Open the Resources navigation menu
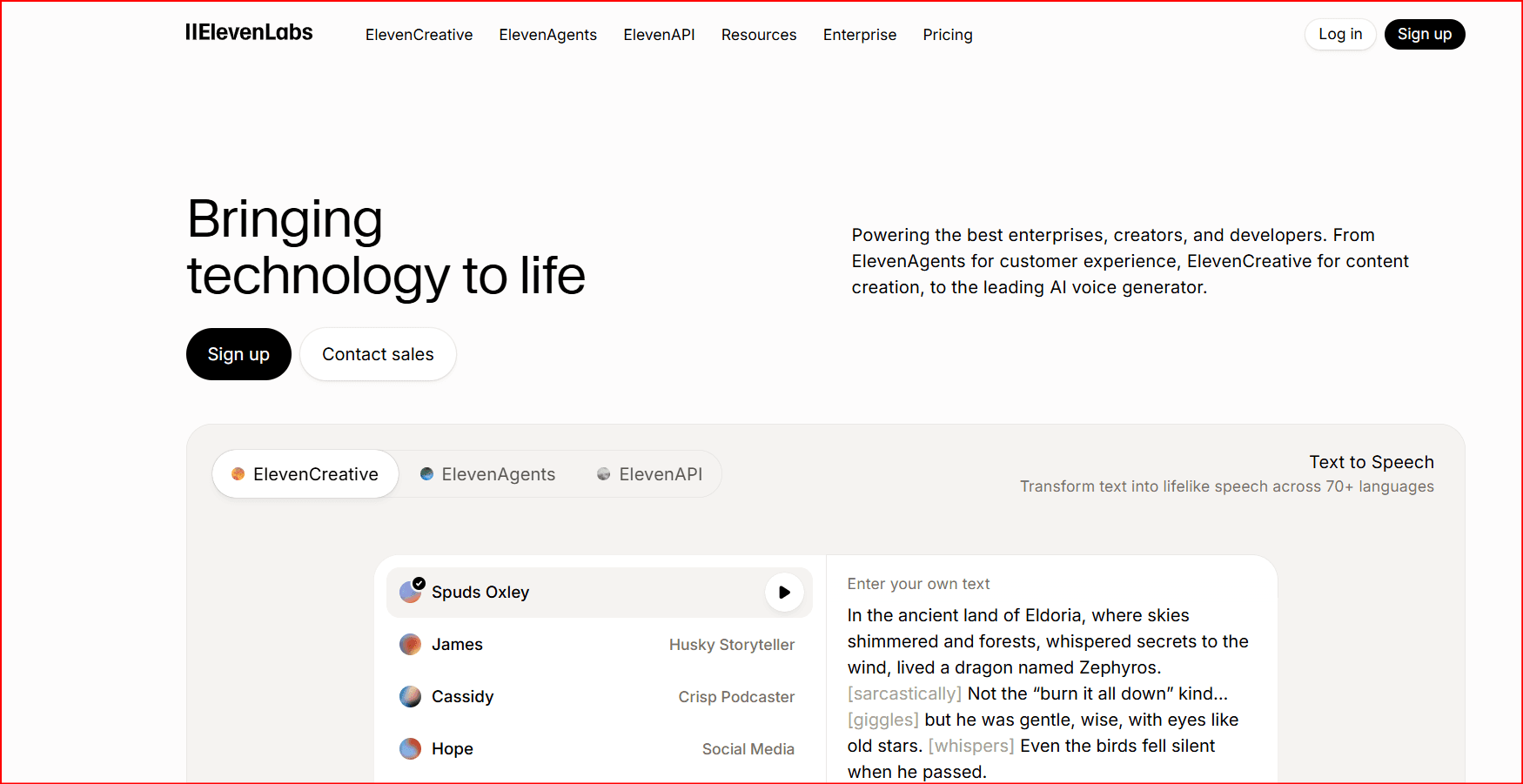The height and width of the screenshot is (784, 1523). [x=758, y=35]
